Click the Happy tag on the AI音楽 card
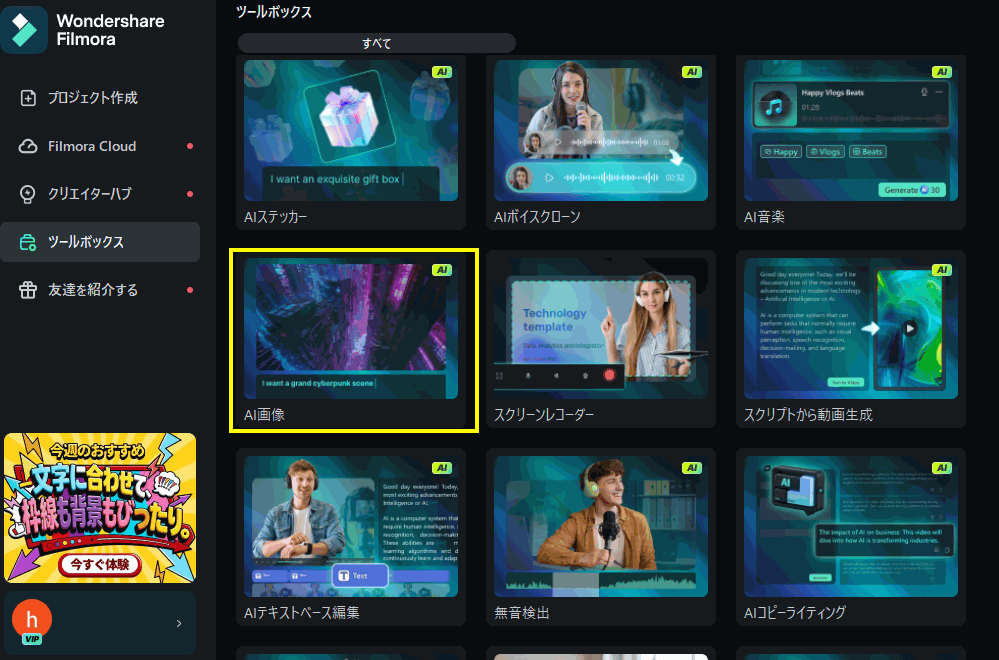Image resolution: width=999 pixels, height=660 pixels. (x=780, y=152)
